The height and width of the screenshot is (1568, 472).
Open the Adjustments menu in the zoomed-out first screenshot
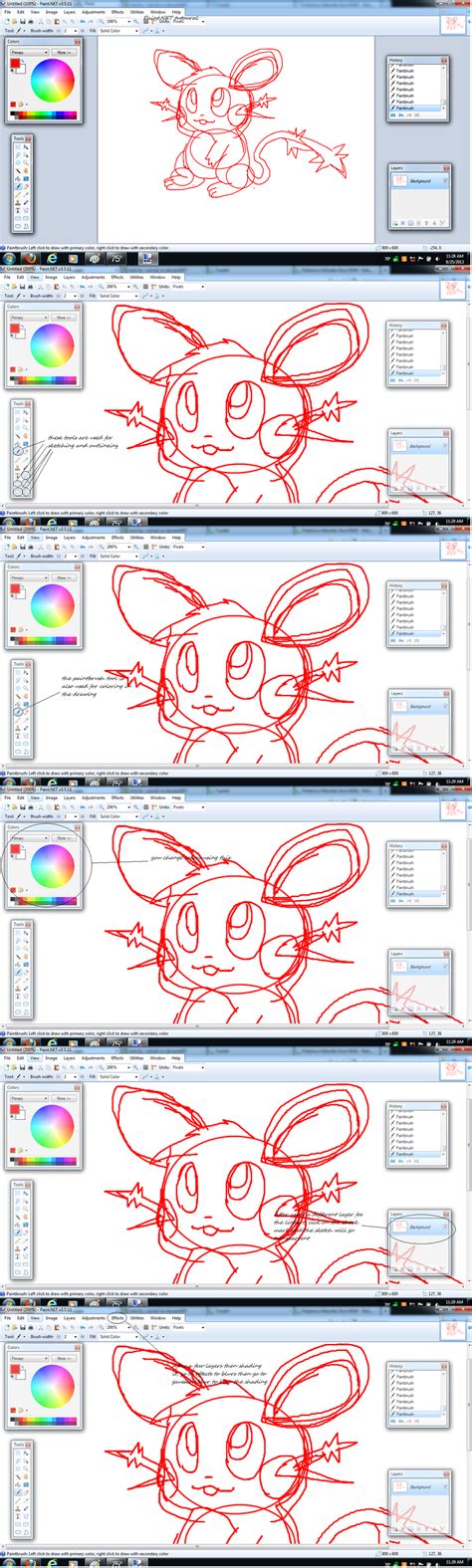tap(94, 12)
